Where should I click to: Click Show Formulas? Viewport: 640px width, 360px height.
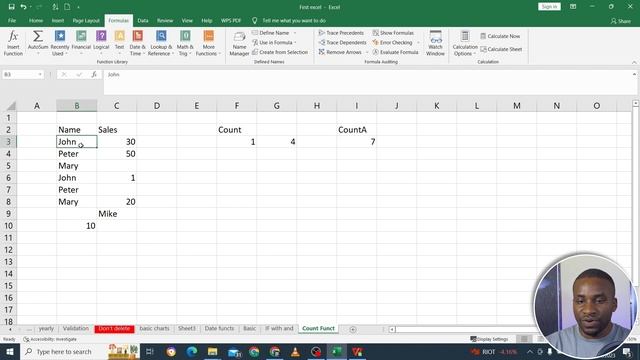tap(393, 33)
